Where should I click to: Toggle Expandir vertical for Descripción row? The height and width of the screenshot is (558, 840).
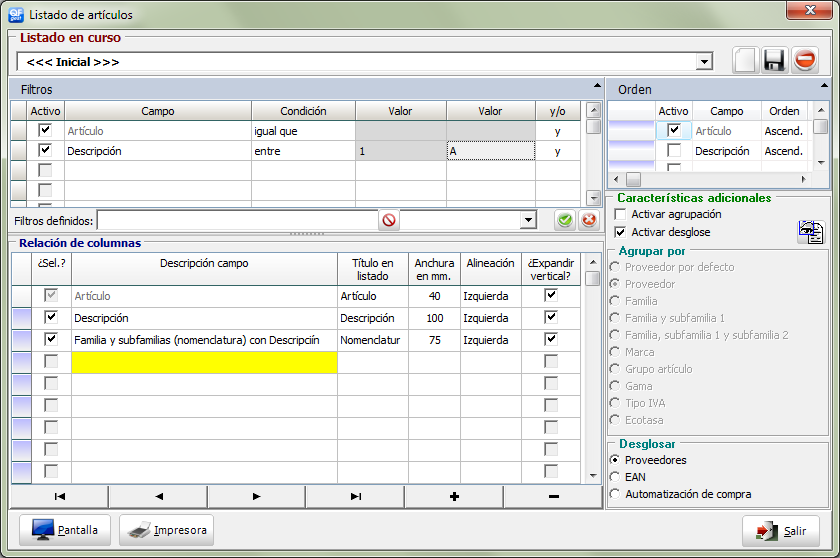pyautogui.click(x=551, y=318)
